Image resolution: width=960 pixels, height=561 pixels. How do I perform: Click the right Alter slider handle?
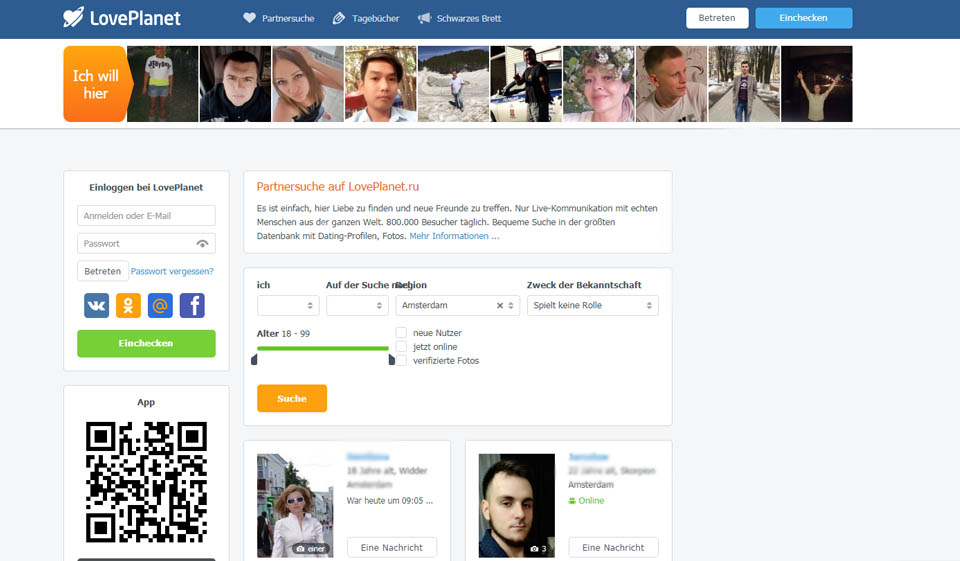click(391, 358)
